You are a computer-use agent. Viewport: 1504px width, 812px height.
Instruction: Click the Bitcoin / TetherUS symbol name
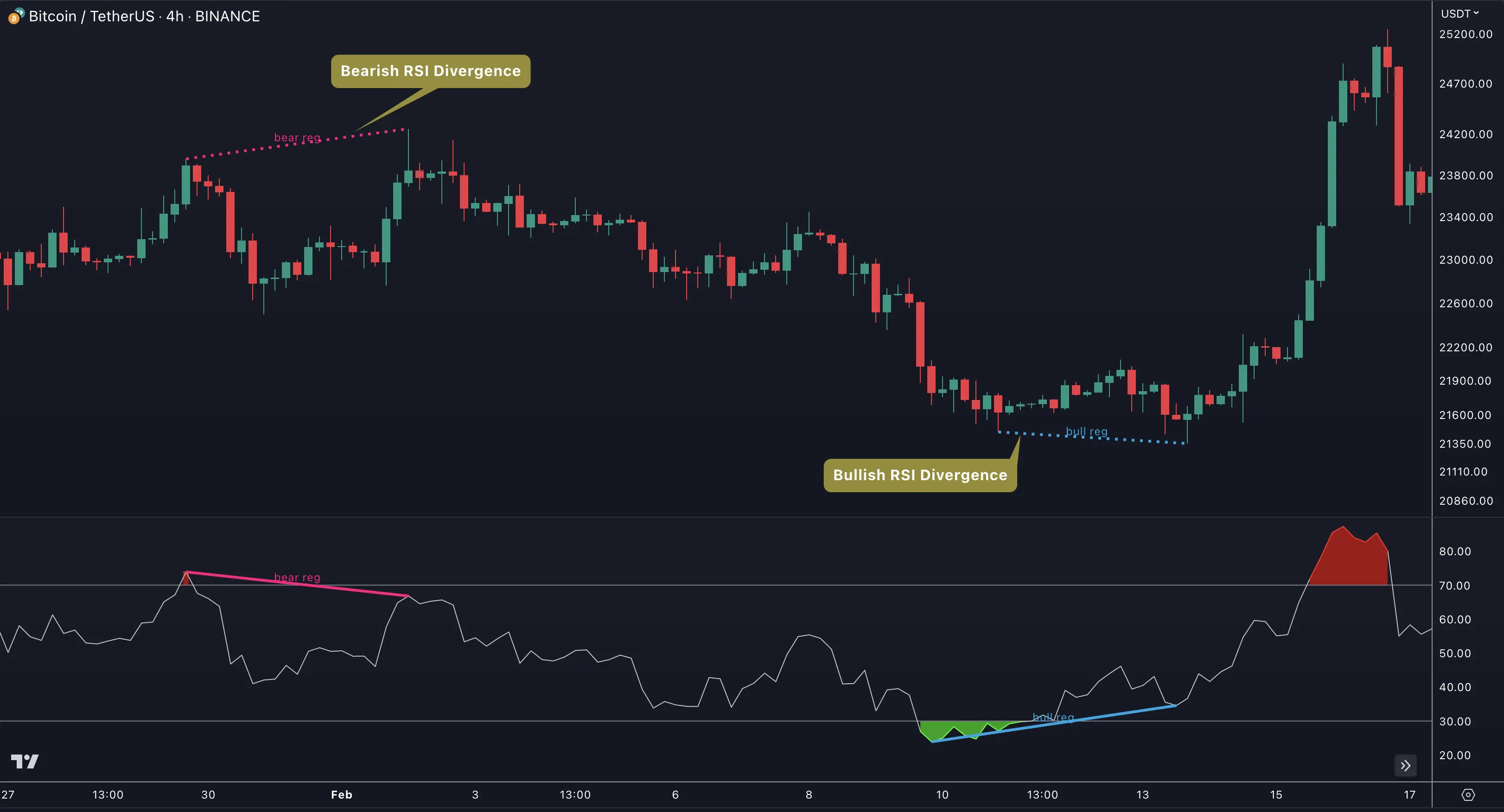(93, 16)
